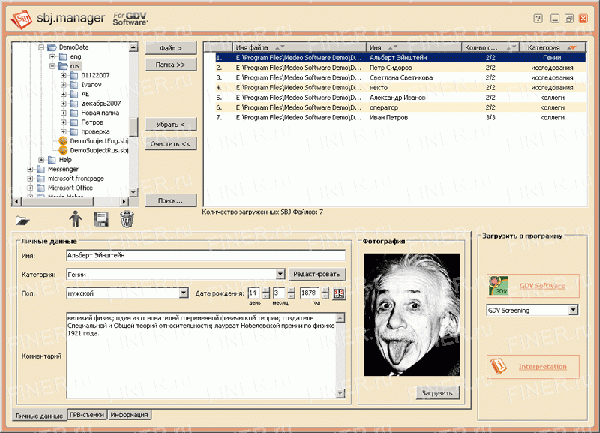The height and width of the screenshot is (433, 600).
Task: Click into the Имя name input field
Action: pos(206,255)
